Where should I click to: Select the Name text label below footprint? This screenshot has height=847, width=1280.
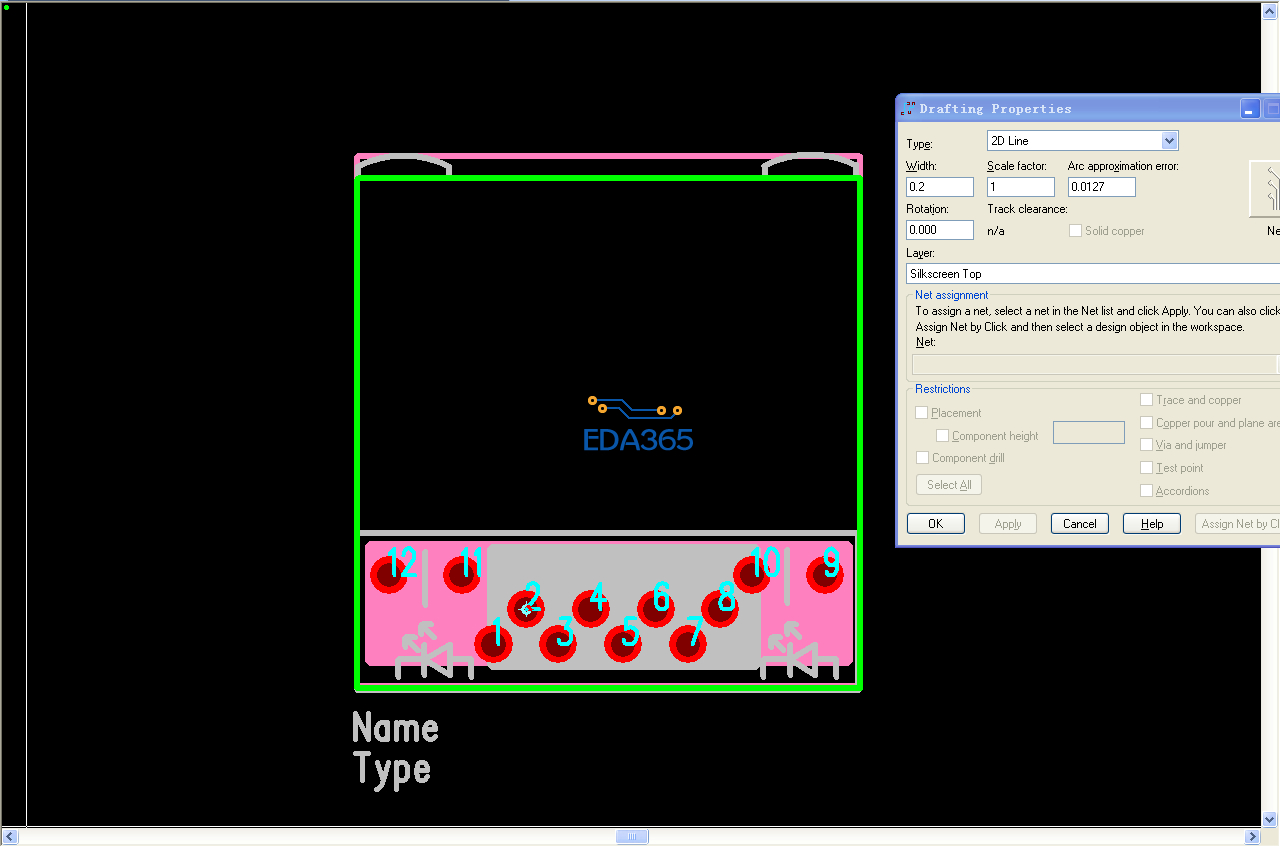pos(395,728)
